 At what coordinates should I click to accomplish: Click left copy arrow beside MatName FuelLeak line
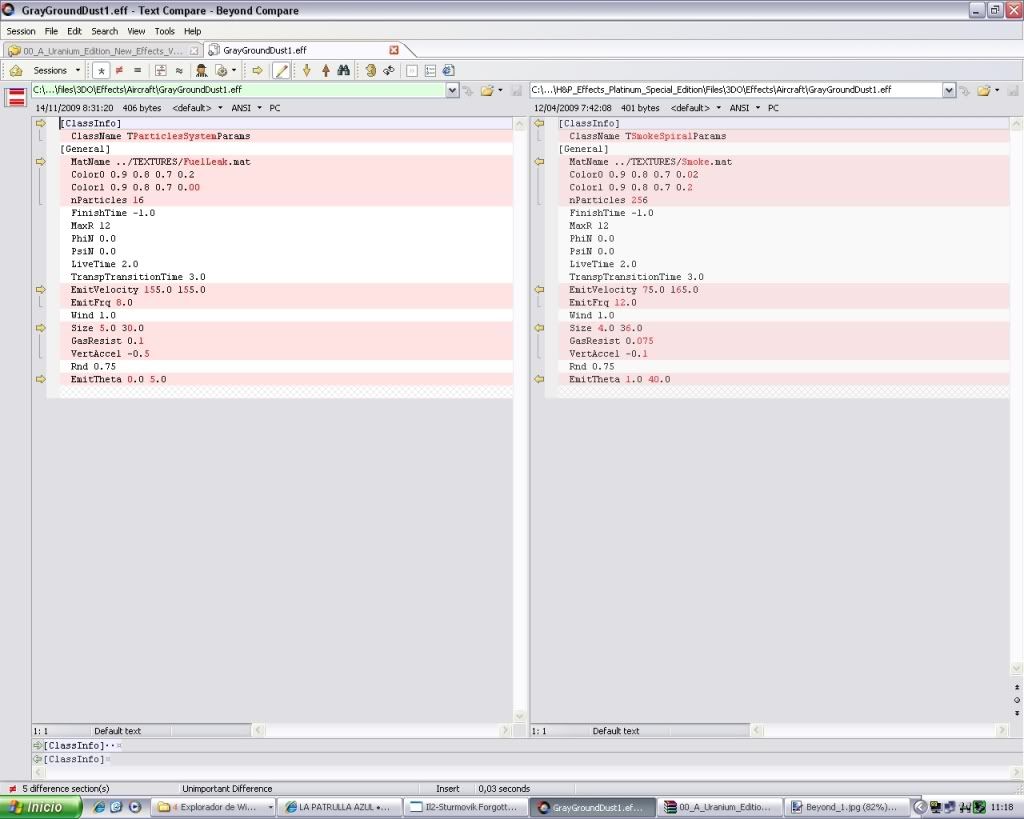40,161
